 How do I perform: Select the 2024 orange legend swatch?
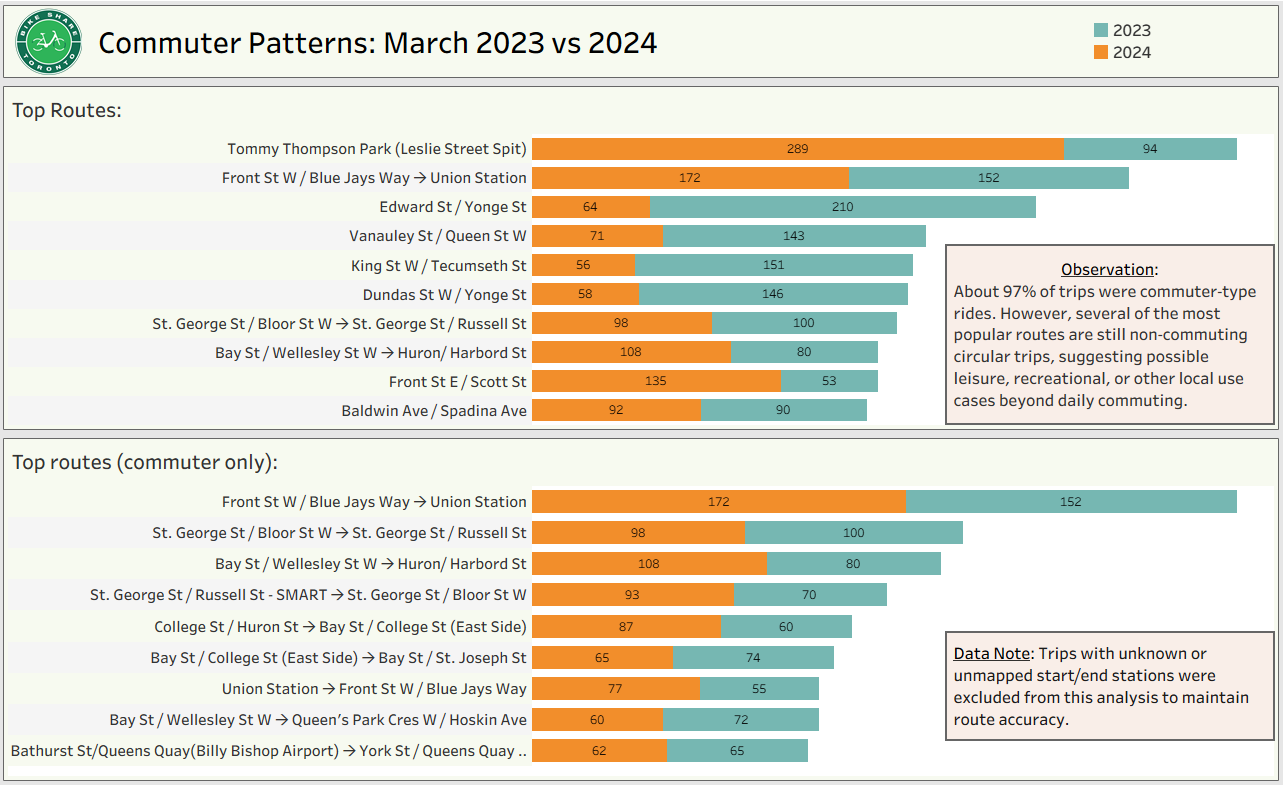[x=1100, y=53]
